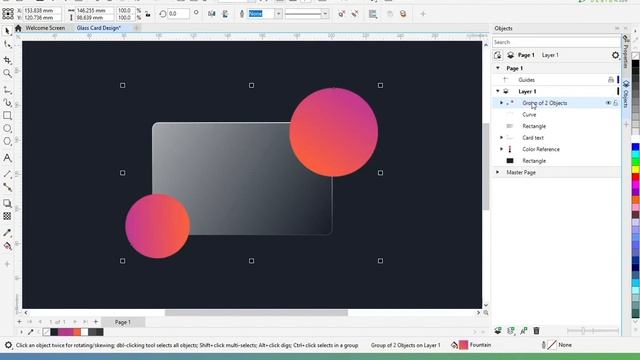Screen dimensions: 640x360
Task: Click the object origin reference grid
Action: pyautogui.click(x=8, y=14)
